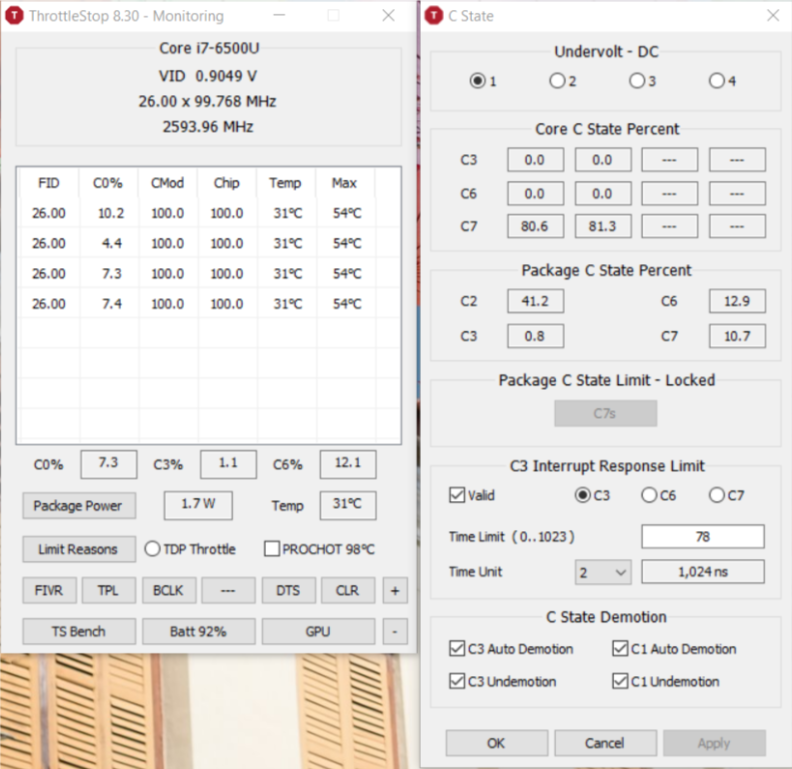Open the Limit Reasons window
Image resolution: width=792 pixels, height=769 pixels.
[78, 549]
